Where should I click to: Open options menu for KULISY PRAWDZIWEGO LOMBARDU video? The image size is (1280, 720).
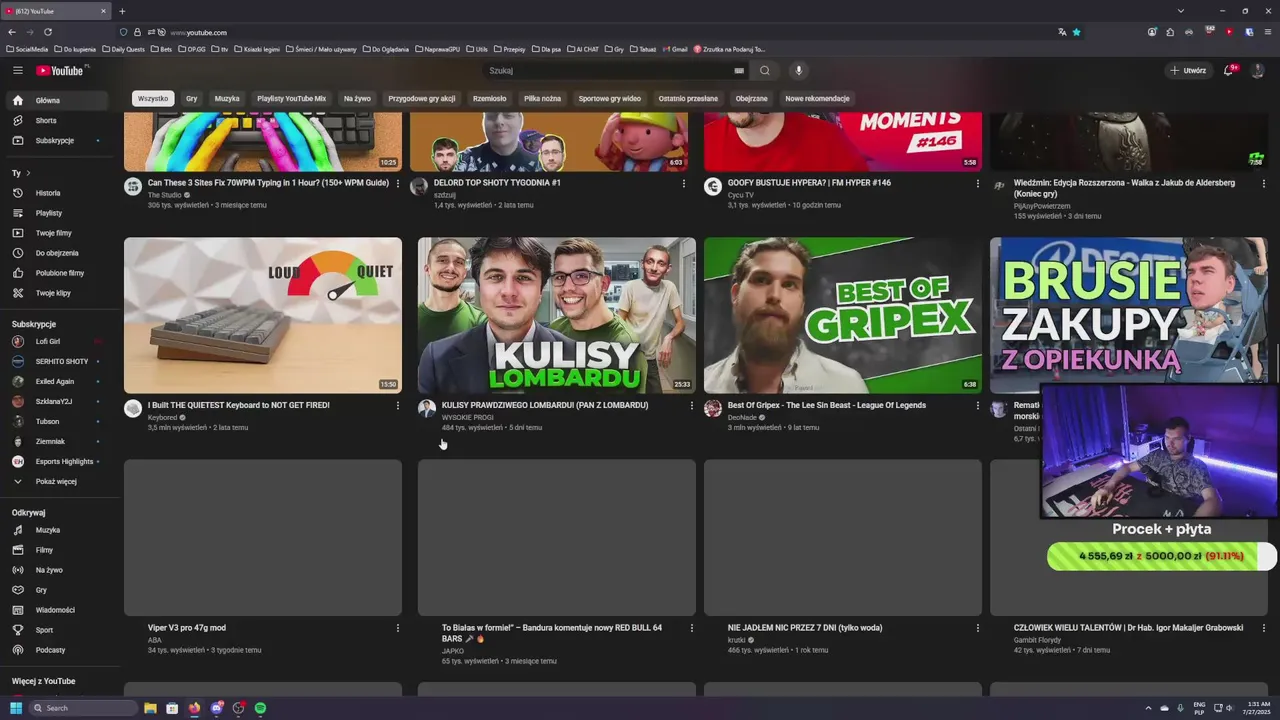tap(691, 406)
